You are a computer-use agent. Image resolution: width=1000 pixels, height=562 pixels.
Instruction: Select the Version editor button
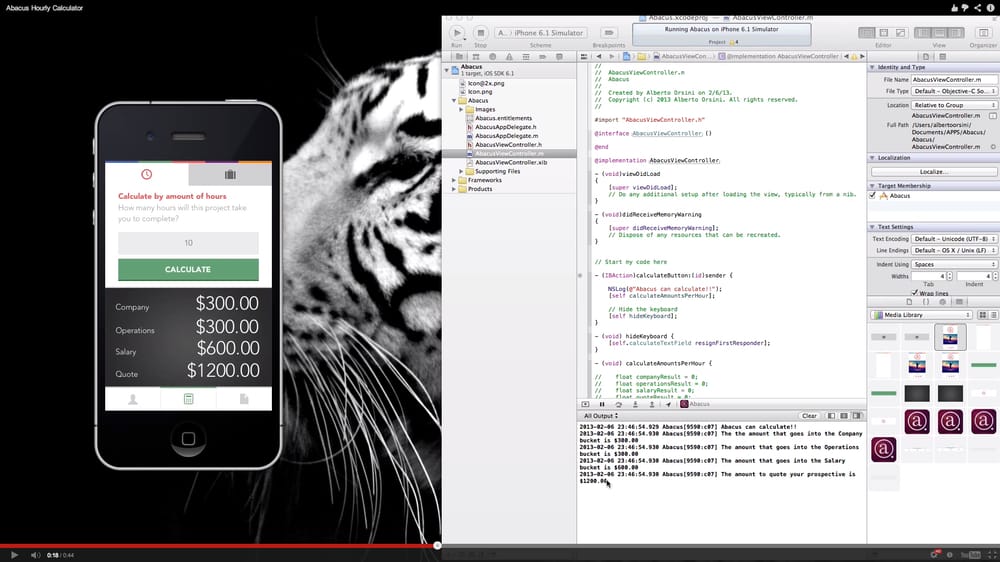[x=901, y=33]
